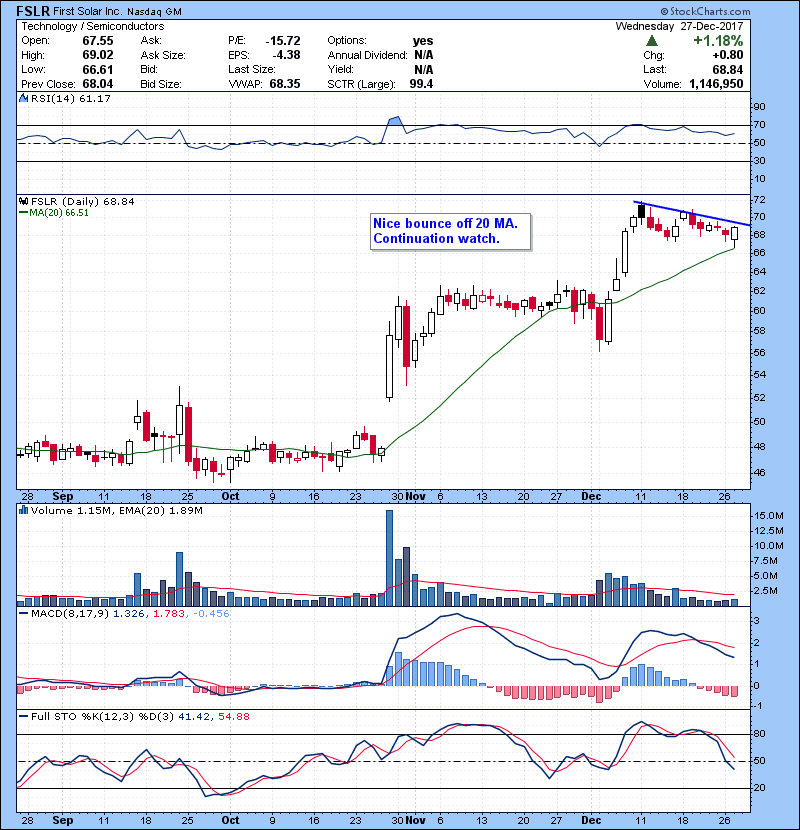This screenshot has width=800, height=830.
Task: Click the Dec label on price chart axis
Action: 591,497
